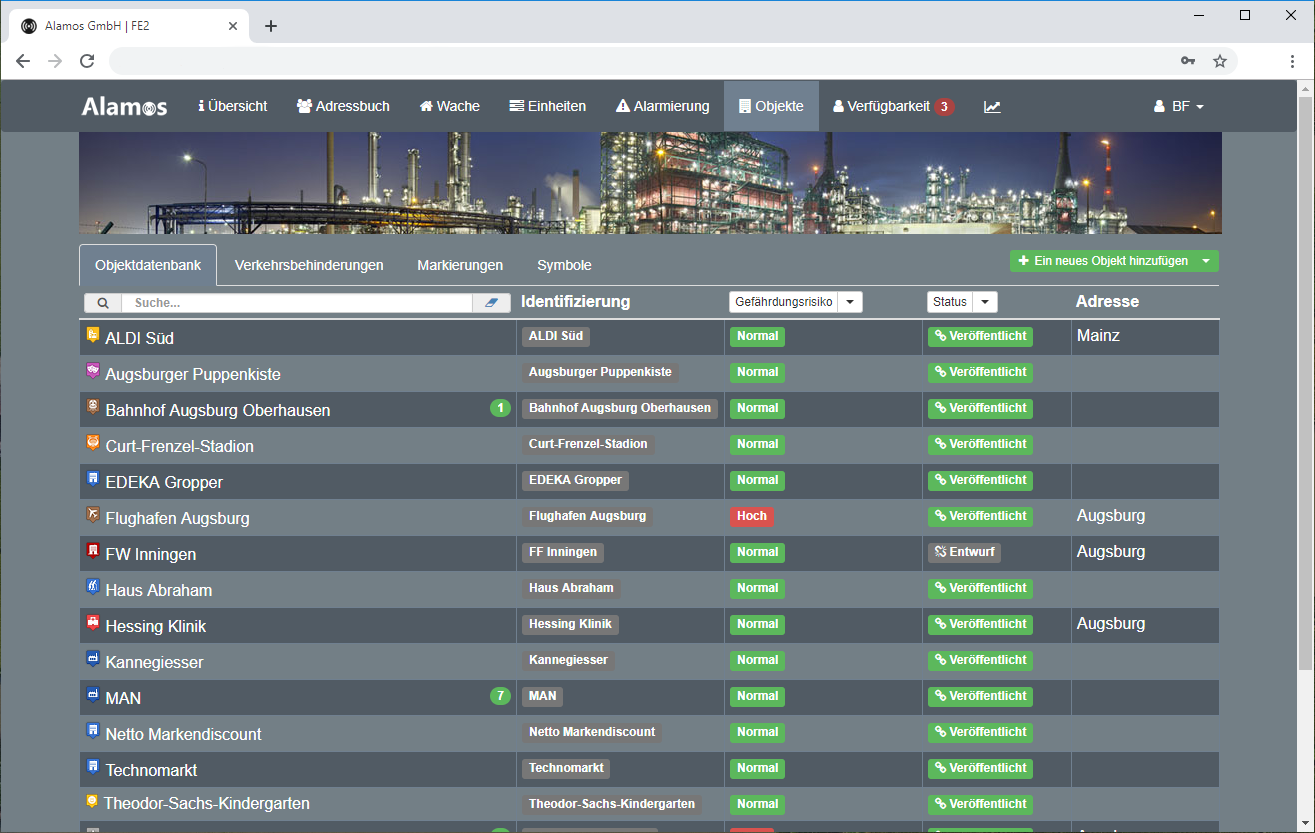The width and height of the screenshot is (1315, 833).
Task: Click the Mainz address cell
Action: (1098, 336)
